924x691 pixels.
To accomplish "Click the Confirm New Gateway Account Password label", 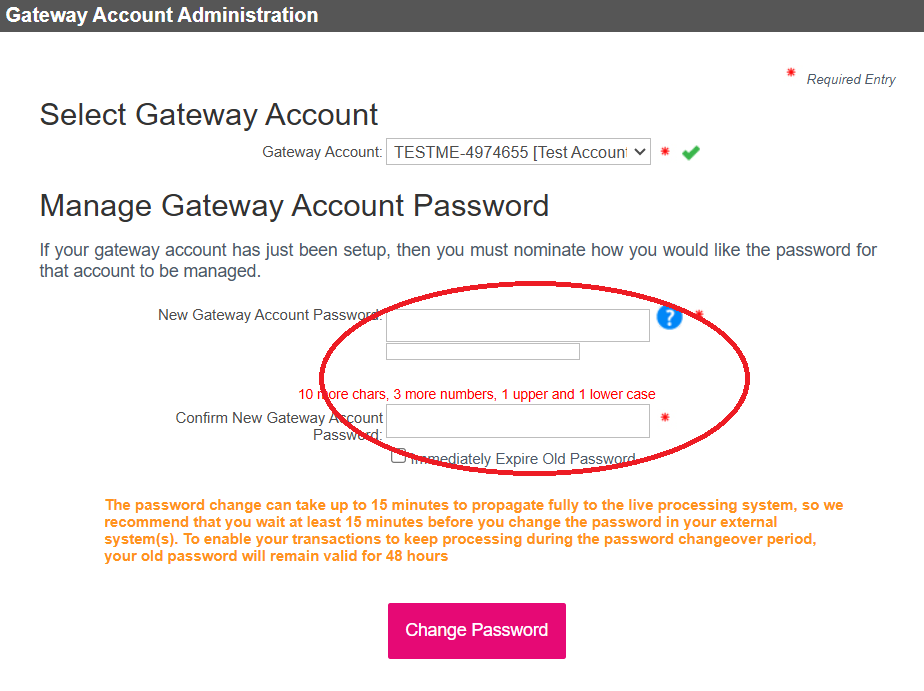I will point(279,426).
